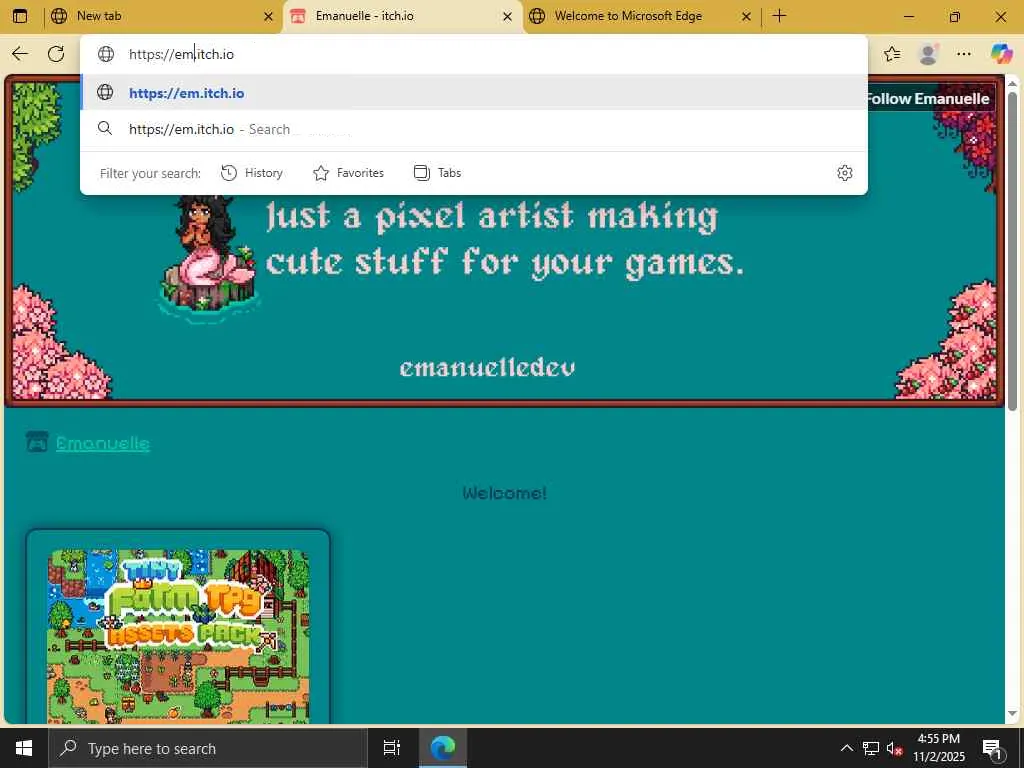Show hidden system tray icons

[x=846, y=748]
